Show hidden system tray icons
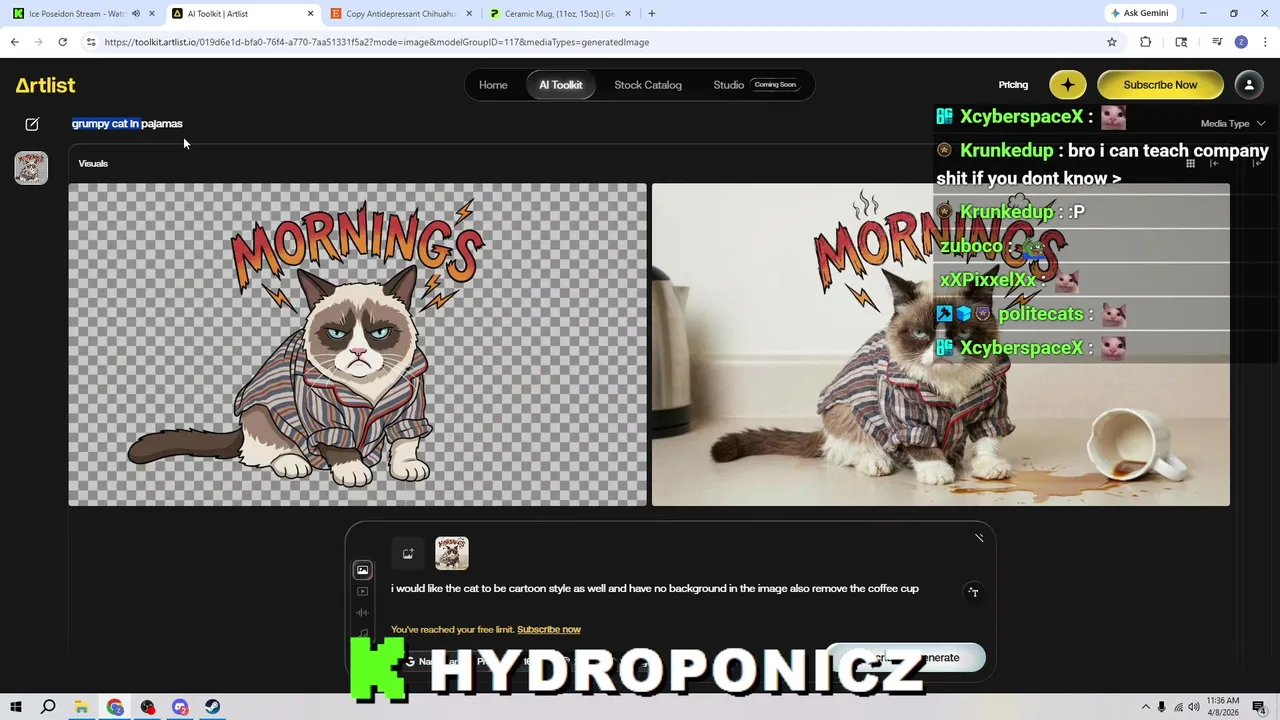 (1146, 707)
